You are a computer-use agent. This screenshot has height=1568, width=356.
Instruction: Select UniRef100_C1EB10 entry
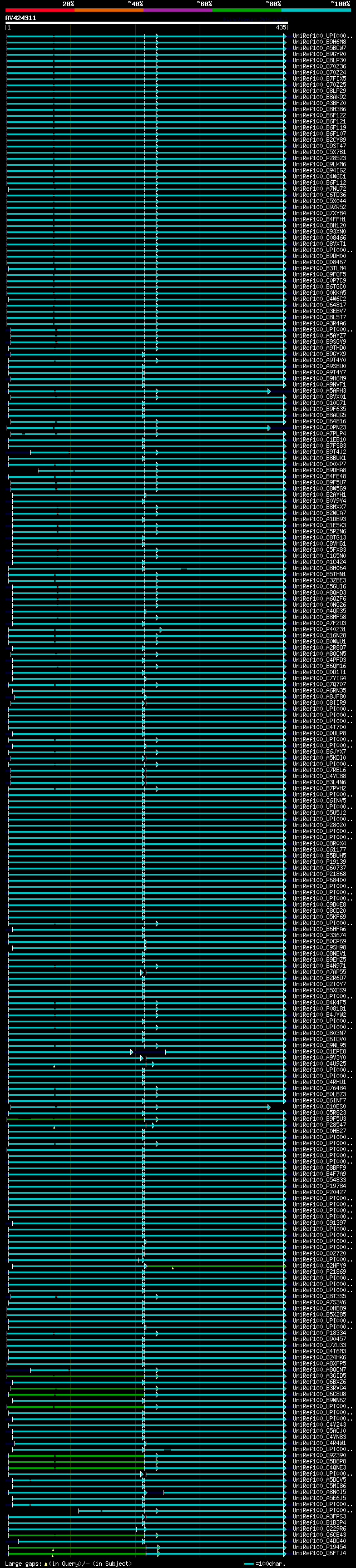click(319, 439)
